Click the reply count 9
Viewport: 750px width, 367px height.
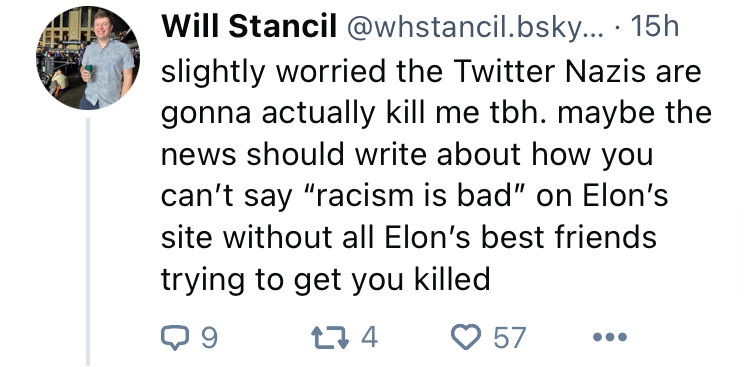(x=210, y=337)
